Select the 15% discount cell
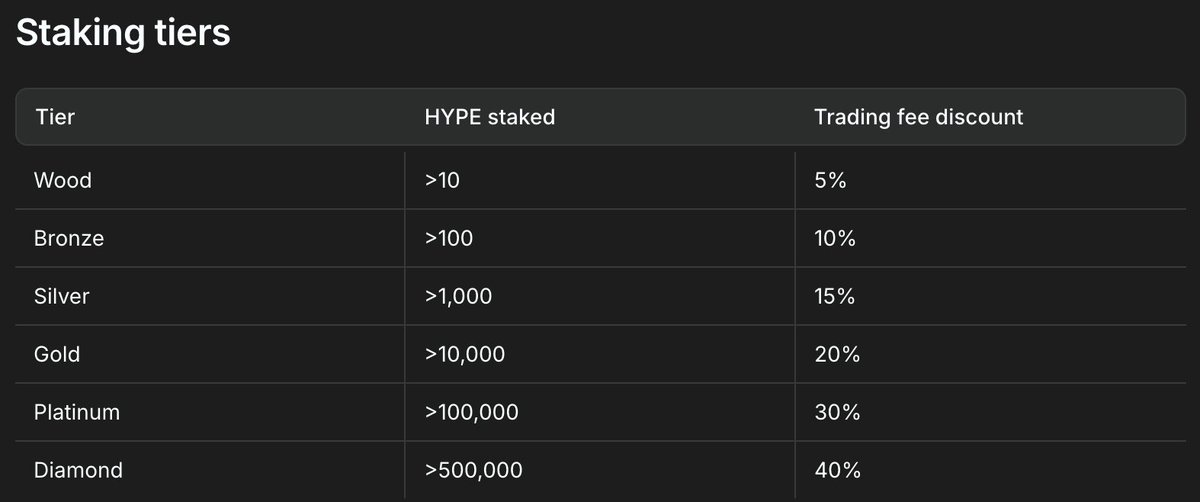This screenshot has width=1200, height=502. click(x=837, y=297)
